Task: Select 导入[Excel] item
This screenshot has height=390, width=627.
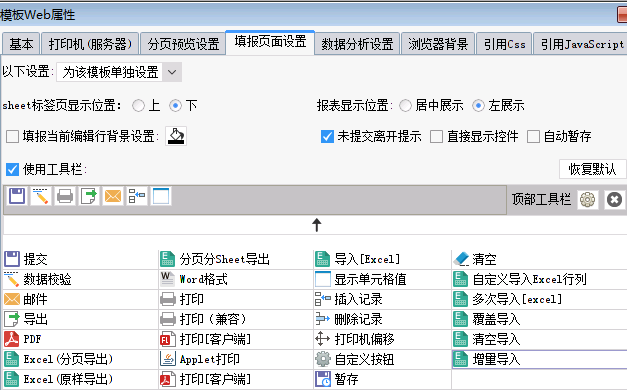Action: [382, 259]
